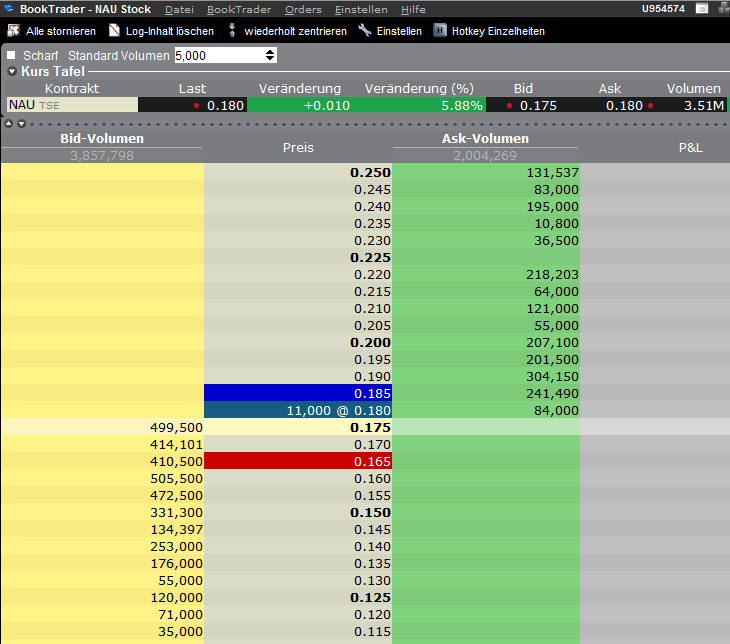Click total bid volume 3,857,798

point(102,156)
